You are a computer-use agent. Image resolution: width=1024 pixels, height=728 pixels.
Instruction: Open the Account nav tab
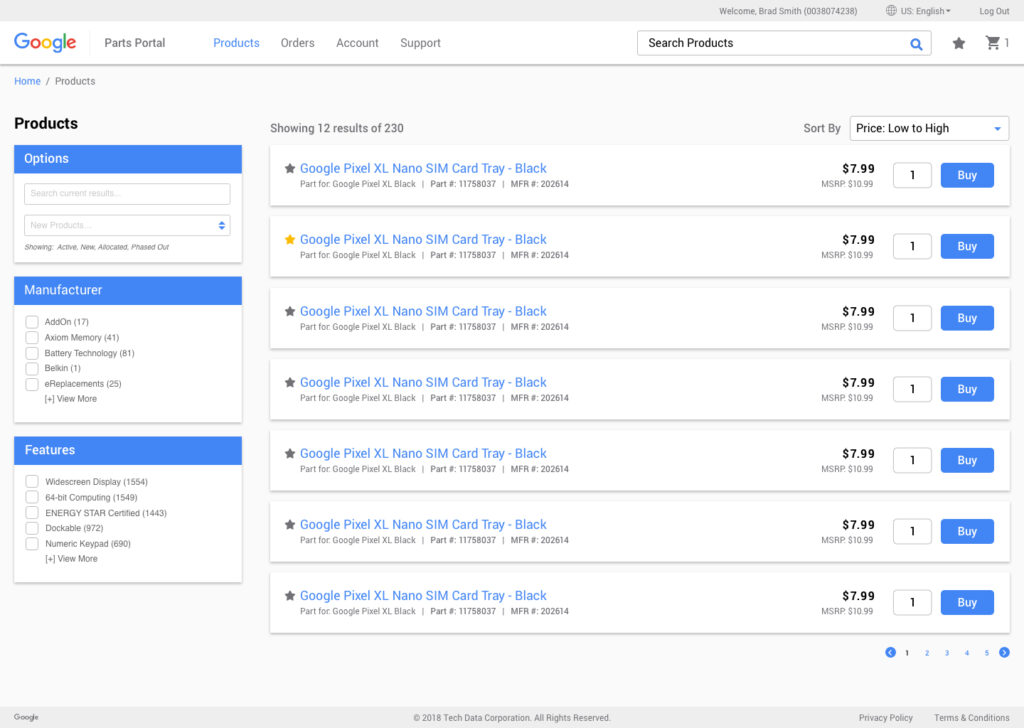(x=357, y=43)
